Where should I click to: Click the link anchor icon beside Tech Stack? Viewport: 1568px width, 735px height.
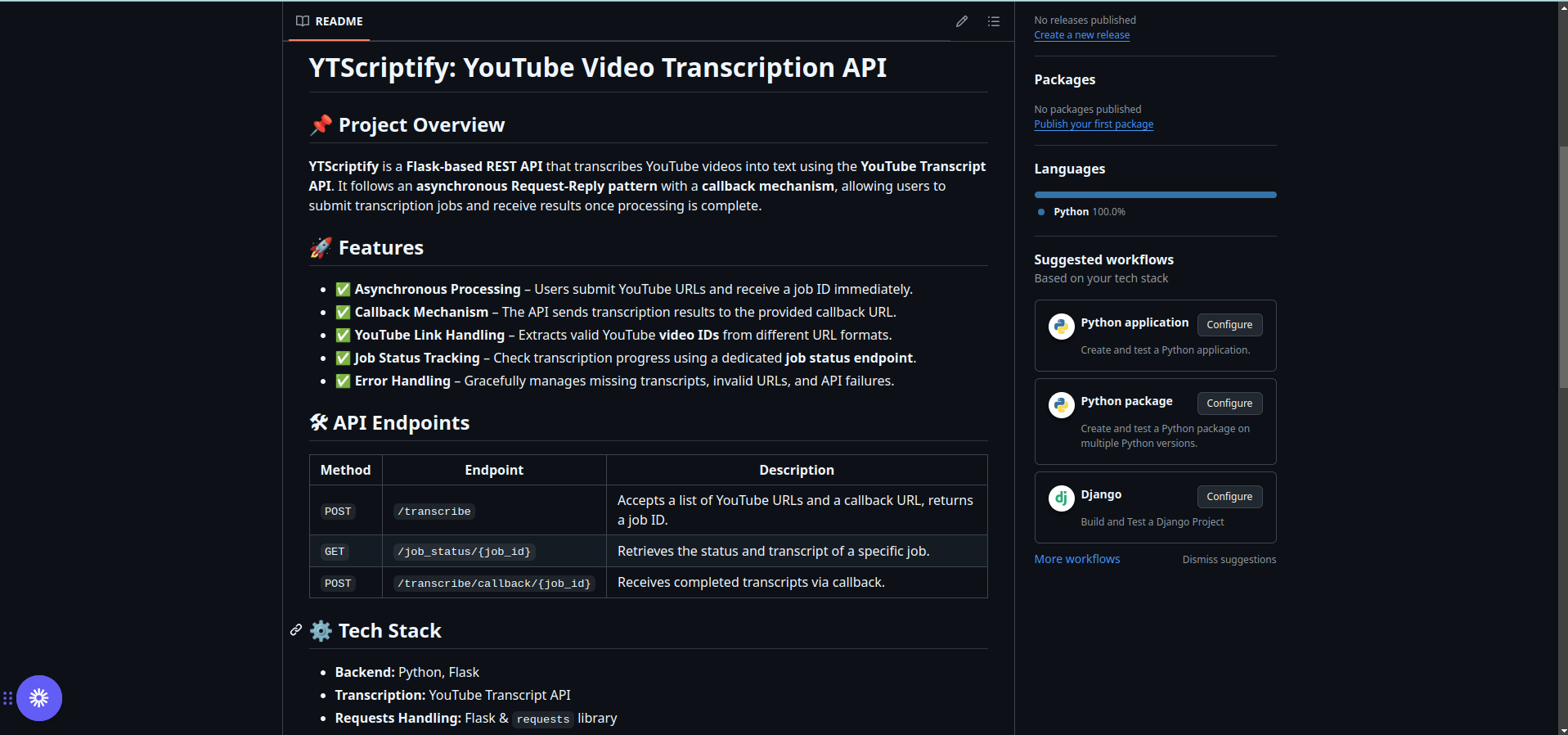[296, 629]
